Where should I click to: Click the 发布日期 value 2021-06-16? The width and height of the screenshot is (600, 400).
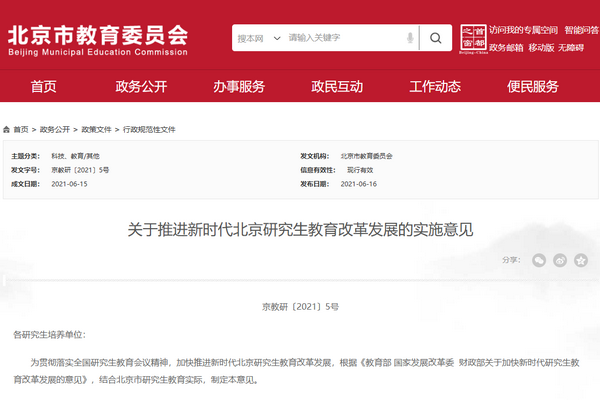[359, 184]
